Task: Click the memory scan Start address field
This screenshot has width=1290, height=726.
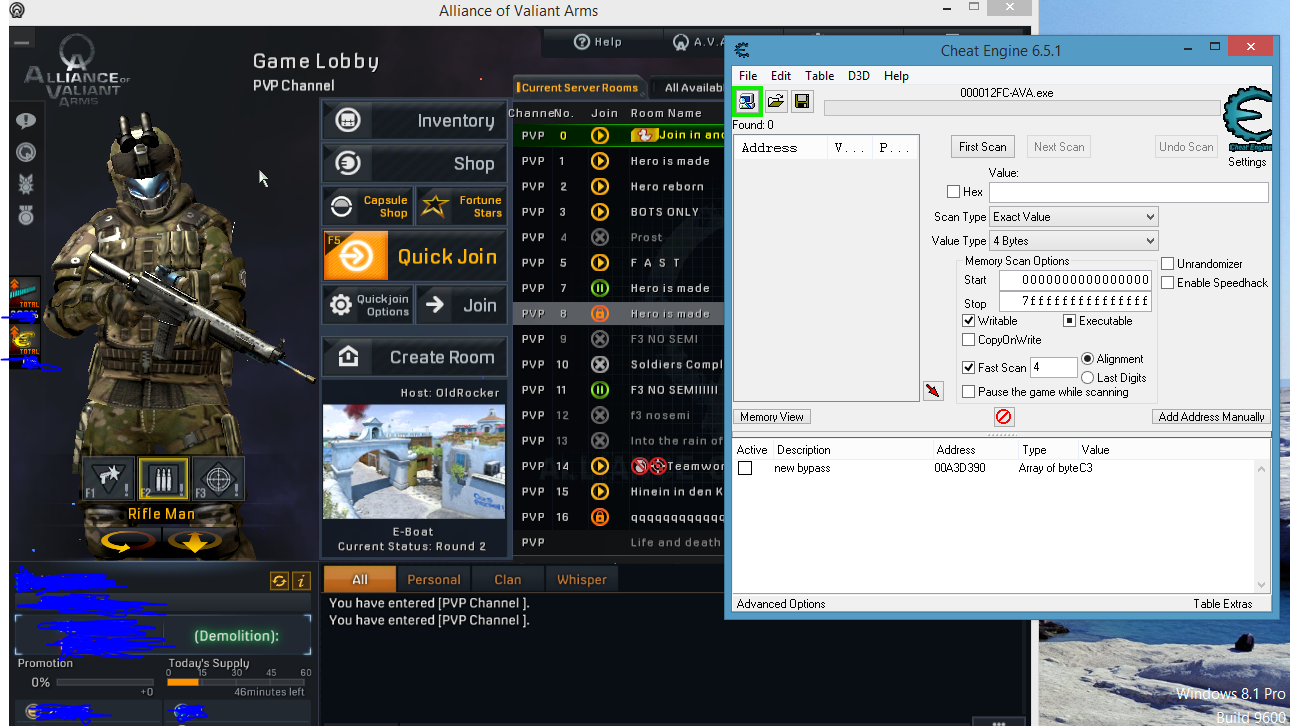Action: click(x=1075, y=280)
